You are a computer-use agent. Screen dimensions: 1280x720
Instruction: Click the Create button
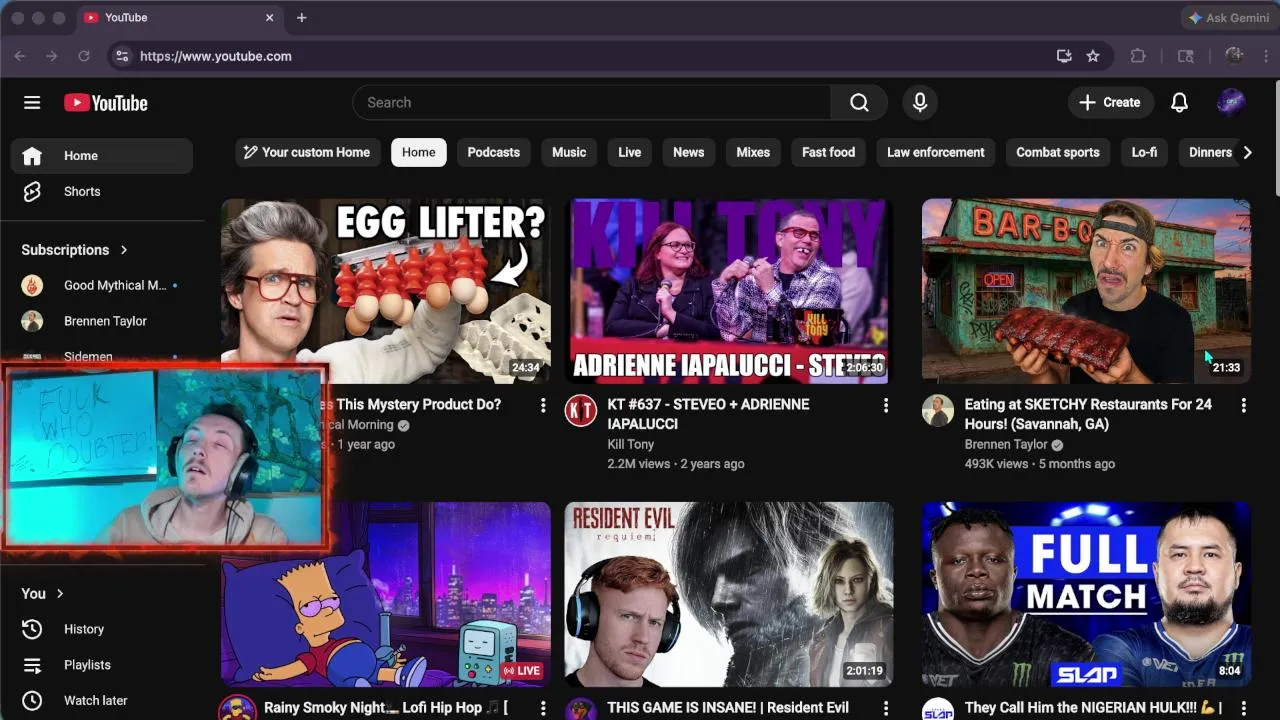click(1110, 102)
